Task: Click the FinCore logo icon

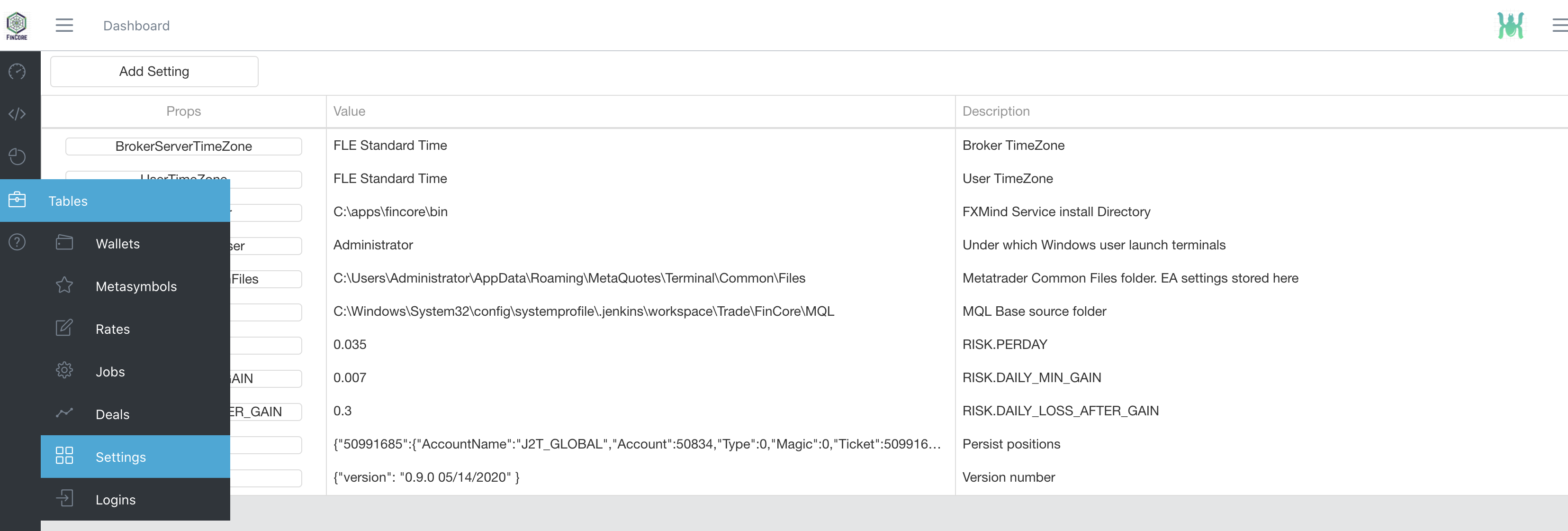Action: point(17,26)
